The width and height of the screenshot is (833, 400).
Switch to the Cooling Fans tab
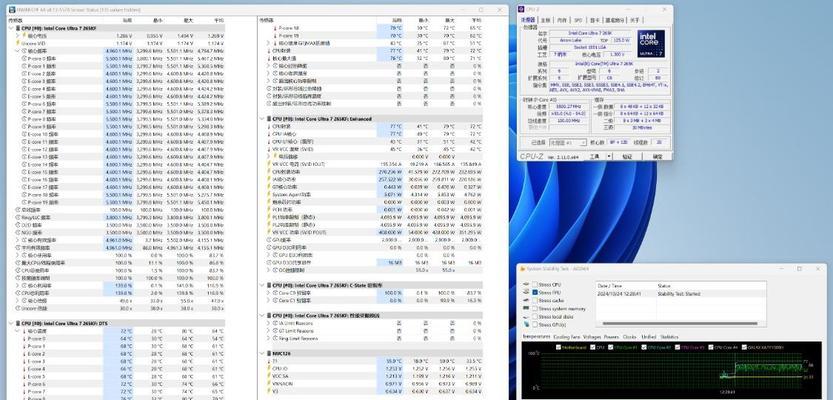pyautogui.click(x=567, y=337)
